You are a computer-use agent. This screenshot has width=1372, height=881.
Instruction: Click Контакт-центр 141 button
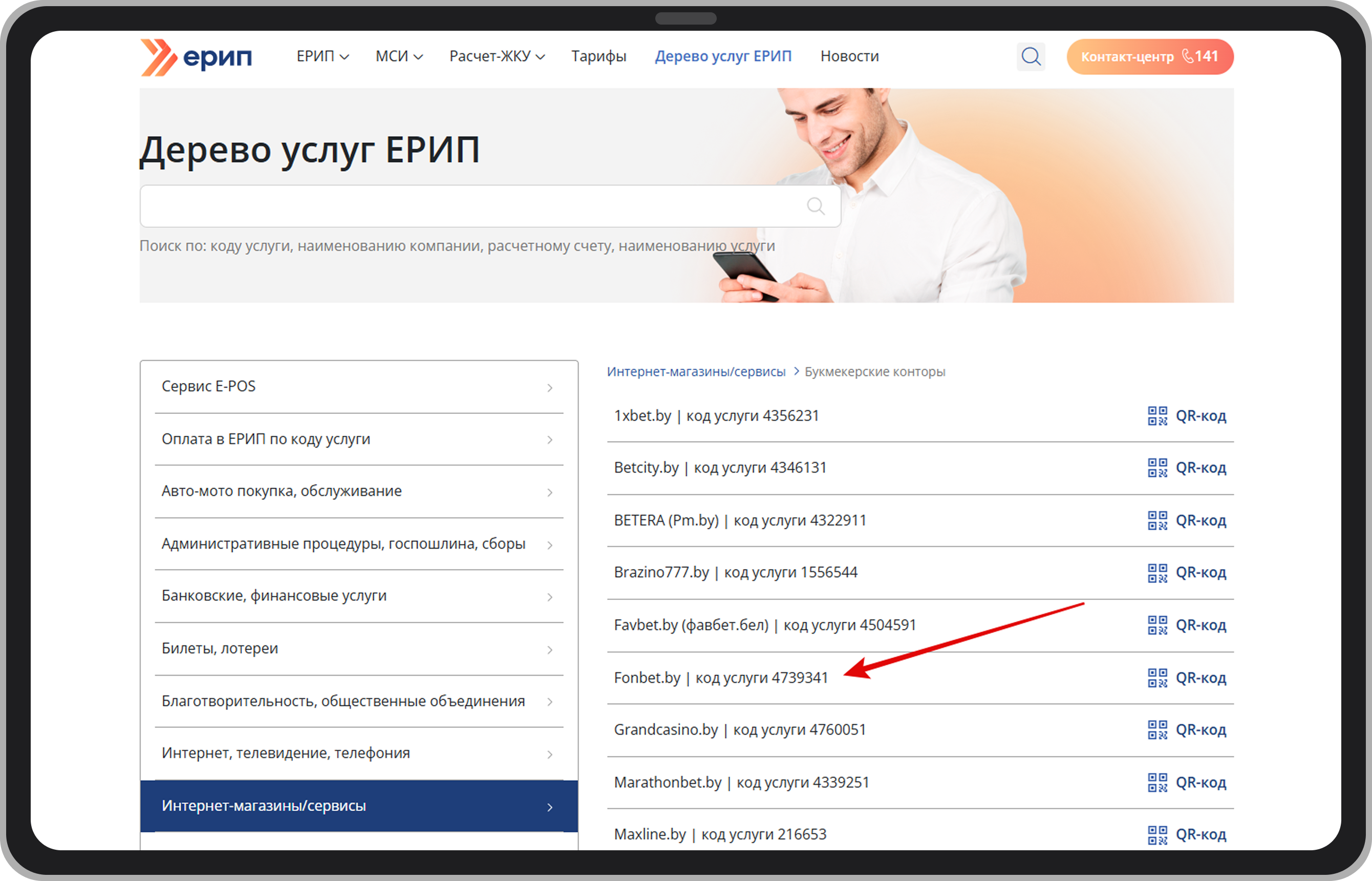coord(1150,57)
